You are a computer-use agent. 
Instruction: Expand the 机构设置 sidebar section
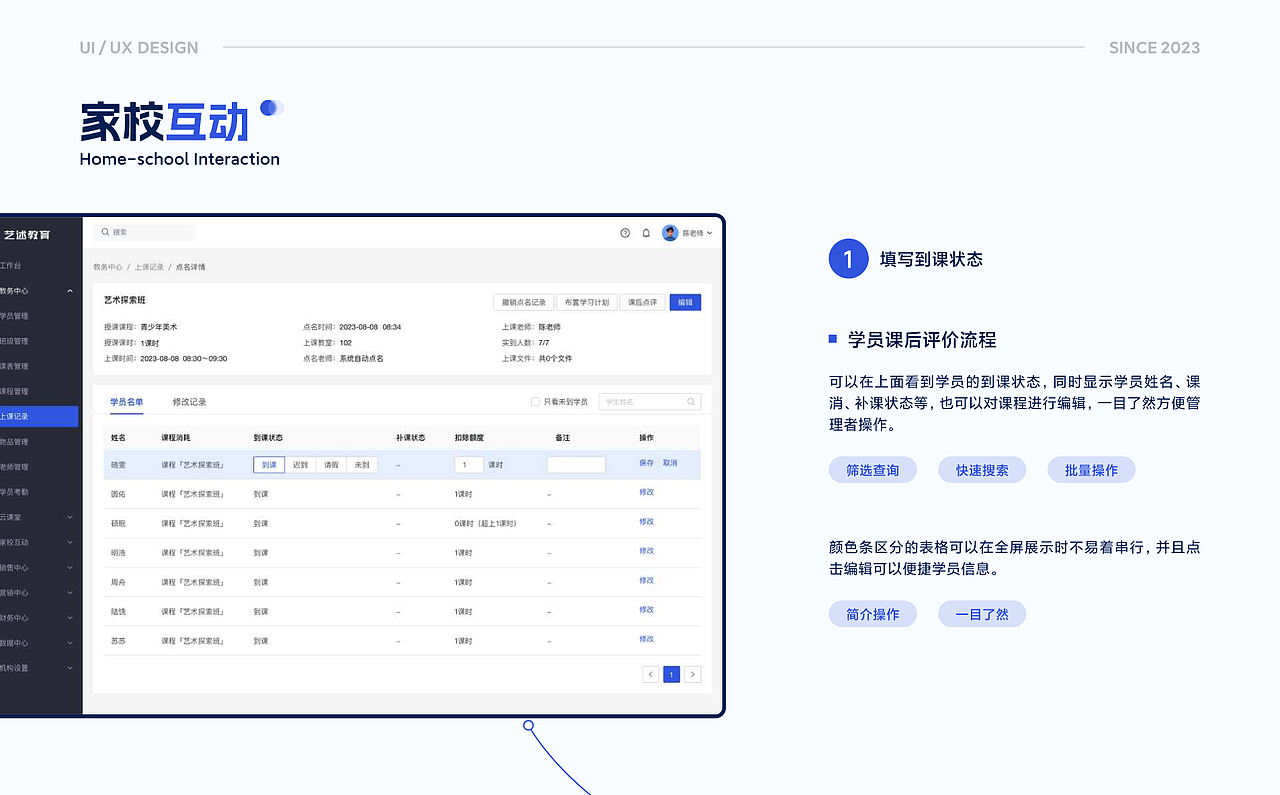70,668
